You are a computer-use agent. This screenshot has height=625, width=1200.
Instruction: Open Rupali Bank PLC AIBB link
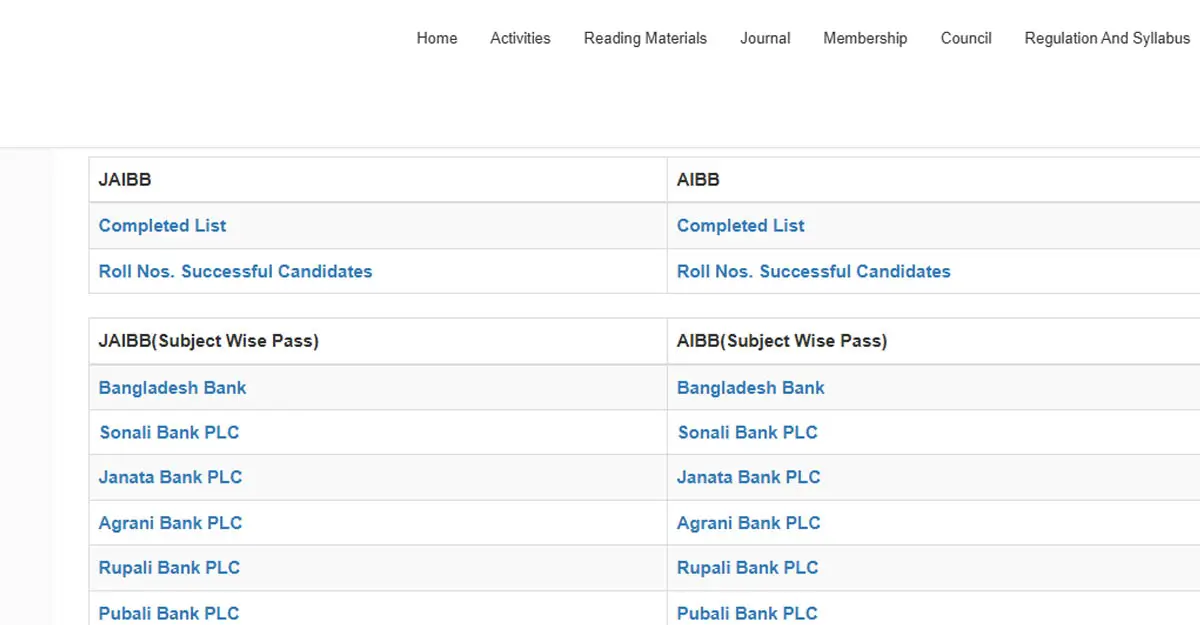[747, 568]
